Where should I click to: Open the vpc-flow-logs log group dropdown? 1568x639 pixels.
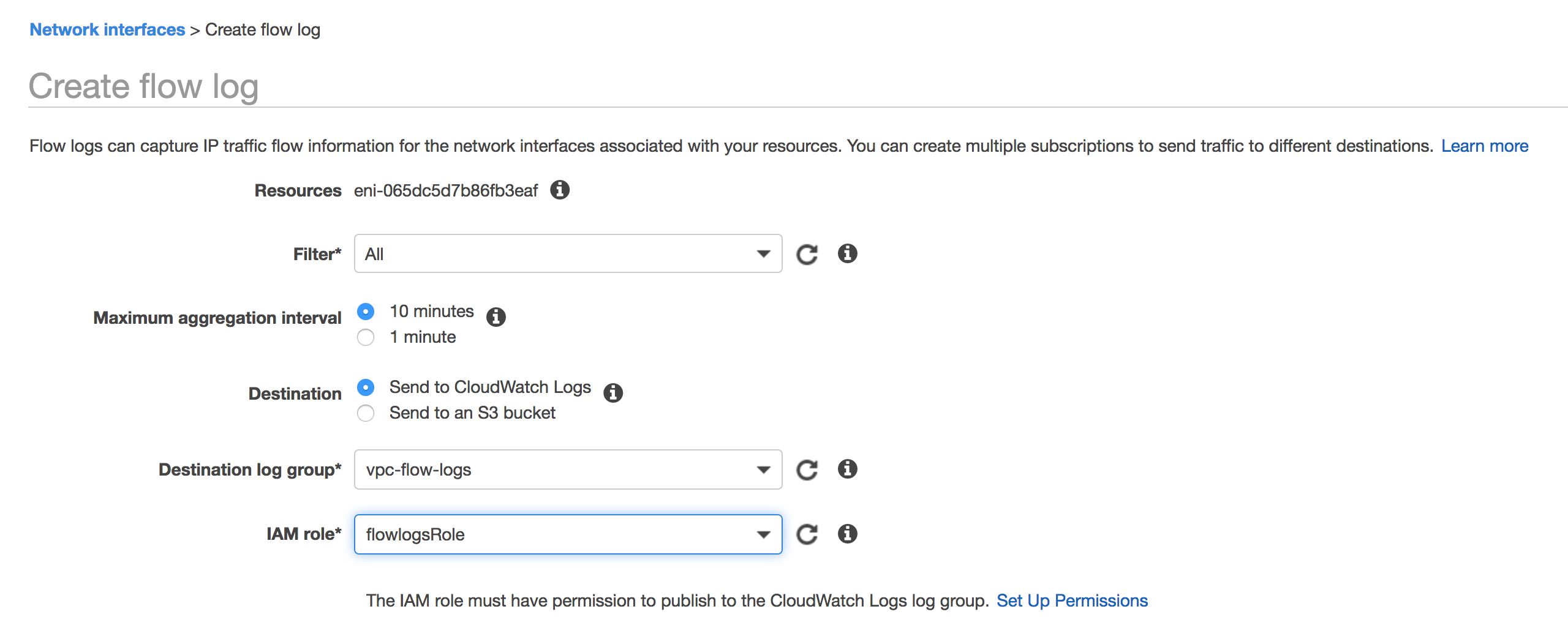568,469
